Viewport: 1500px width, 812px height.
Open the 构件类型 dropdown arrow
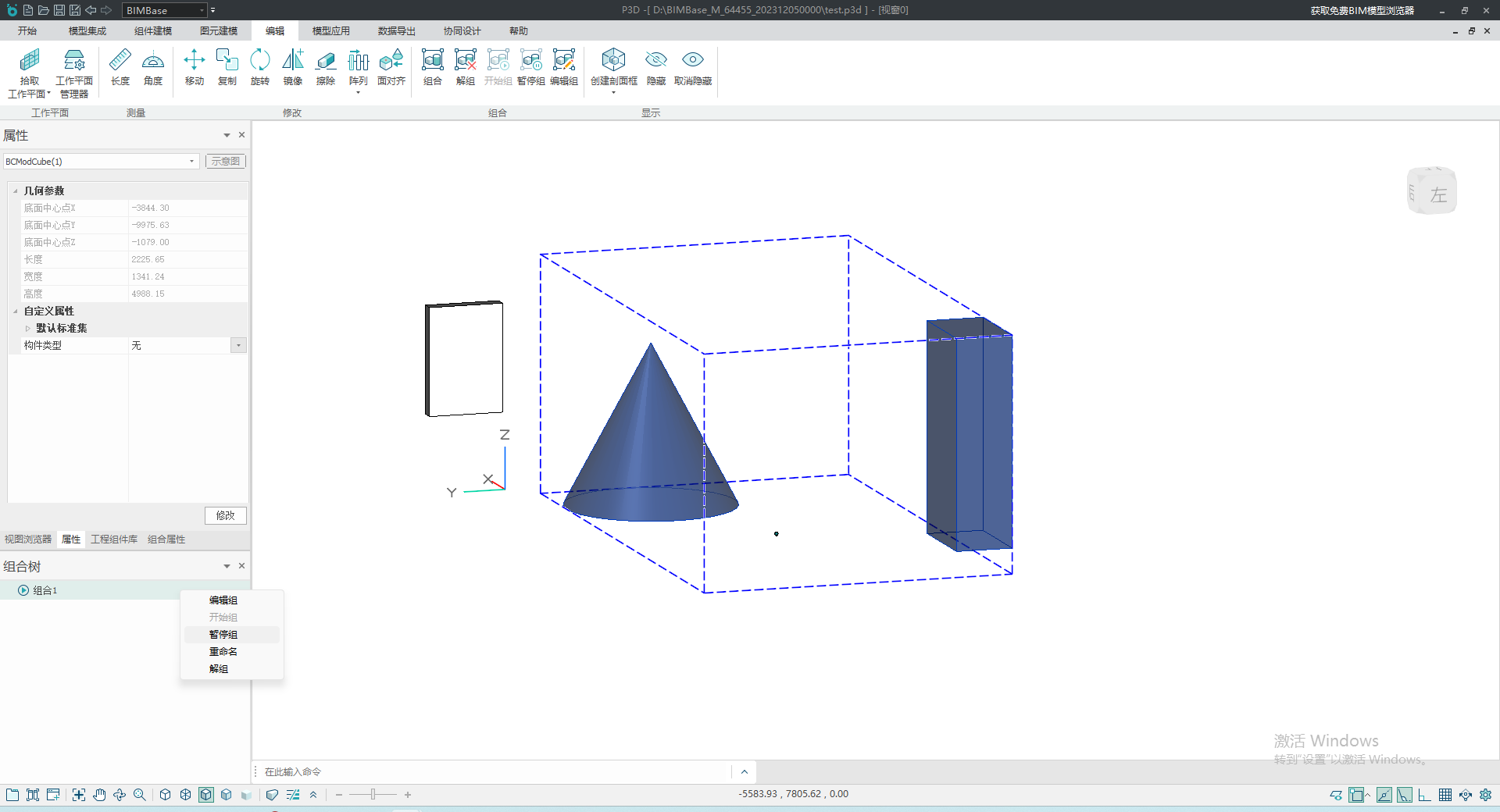click(238, 345)
